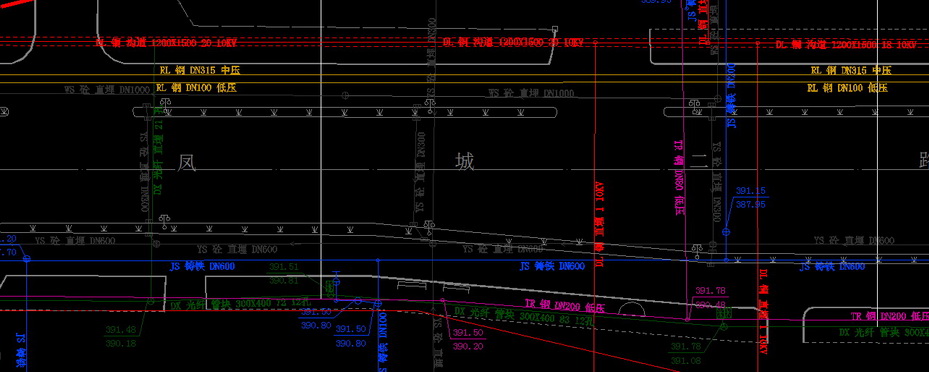Select the vertical green DX 光纤 直埋 21孔 label
This screenshot has width=929, height=372.
pyautogui.click(x=158, y=151)
